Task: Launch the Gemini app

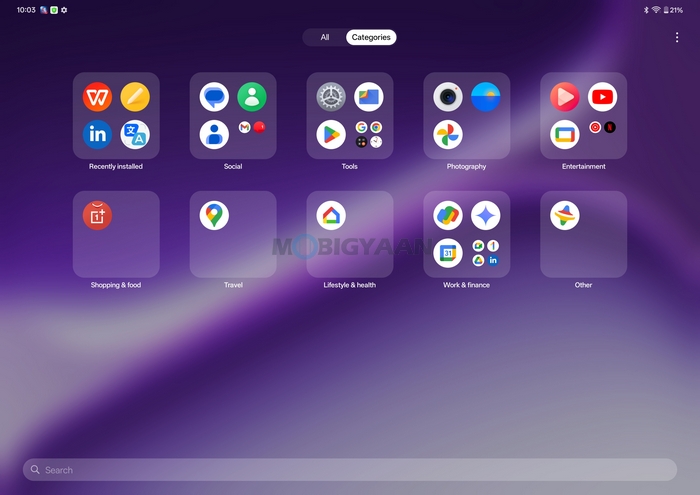Action: [x=486, y=216]
